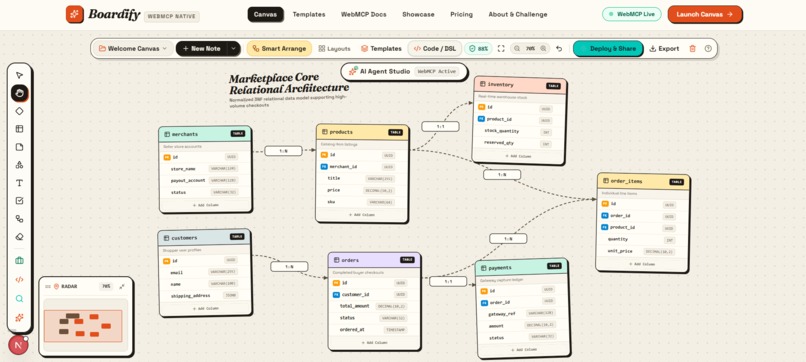Select the sticky note page tool
806x362 pixels.
point(20,147)
